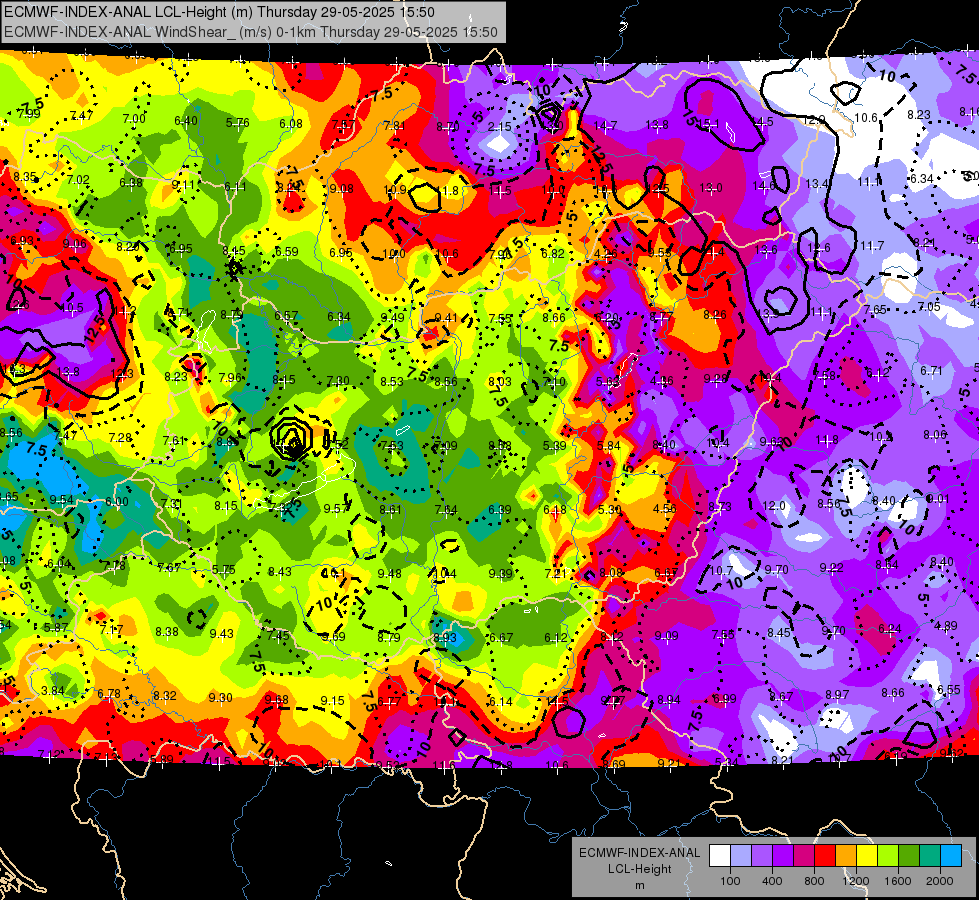979x900 pixels.
Task: Click the wind shear value 6.40
Action: click(x=186, y=121)
